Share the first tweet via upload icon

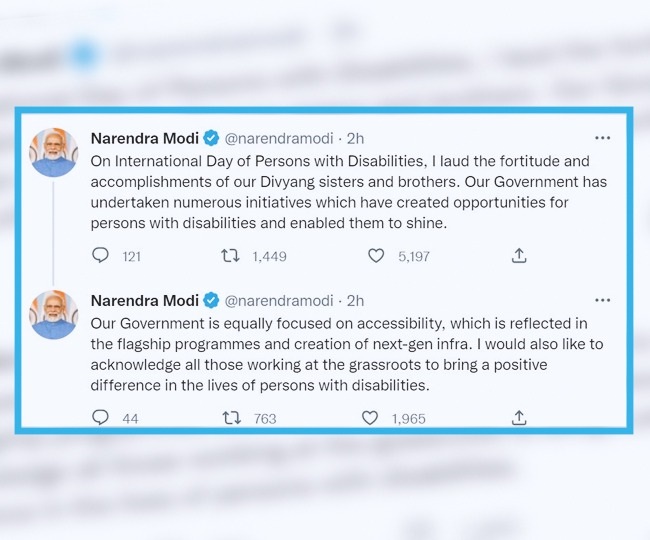tap(519, 256)
